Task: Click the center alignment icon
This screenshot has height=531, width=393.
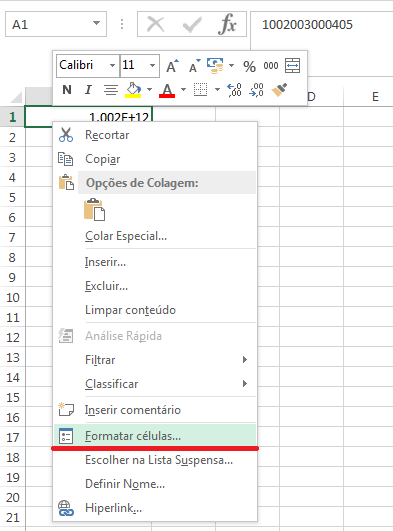Action: coord(111,90)
